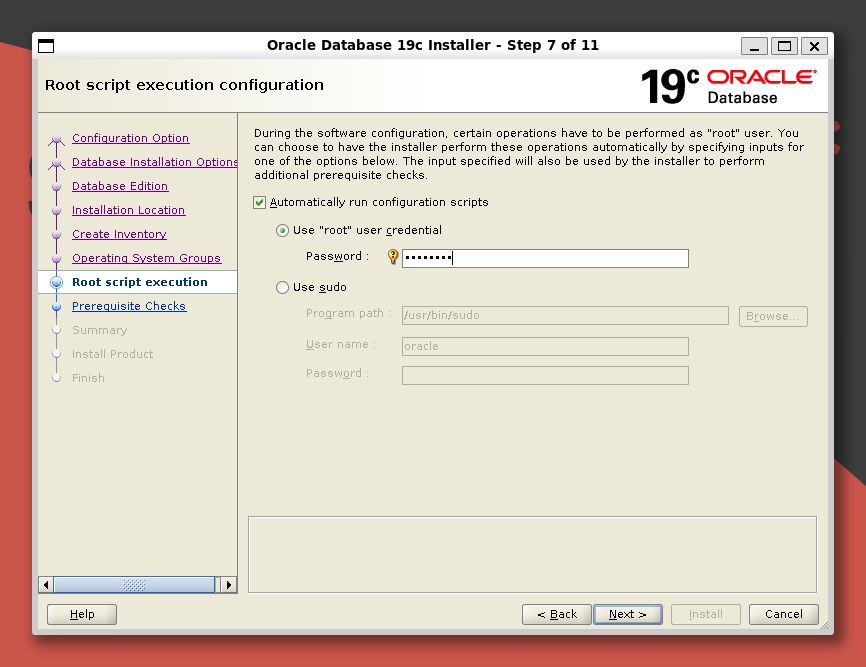Screen dimensions: 866x667
Task: Go to Database Edition step
Action: point(120,186)
